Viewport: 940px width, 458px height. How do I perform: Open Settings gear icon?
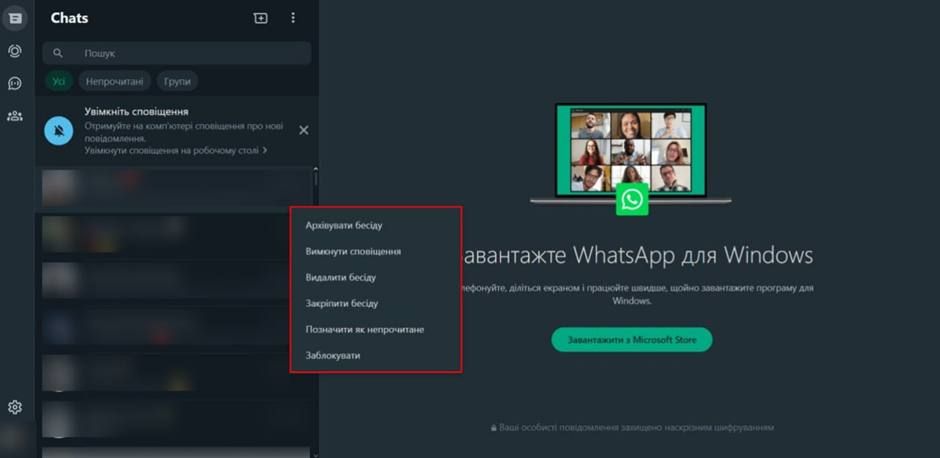[15, 407]
